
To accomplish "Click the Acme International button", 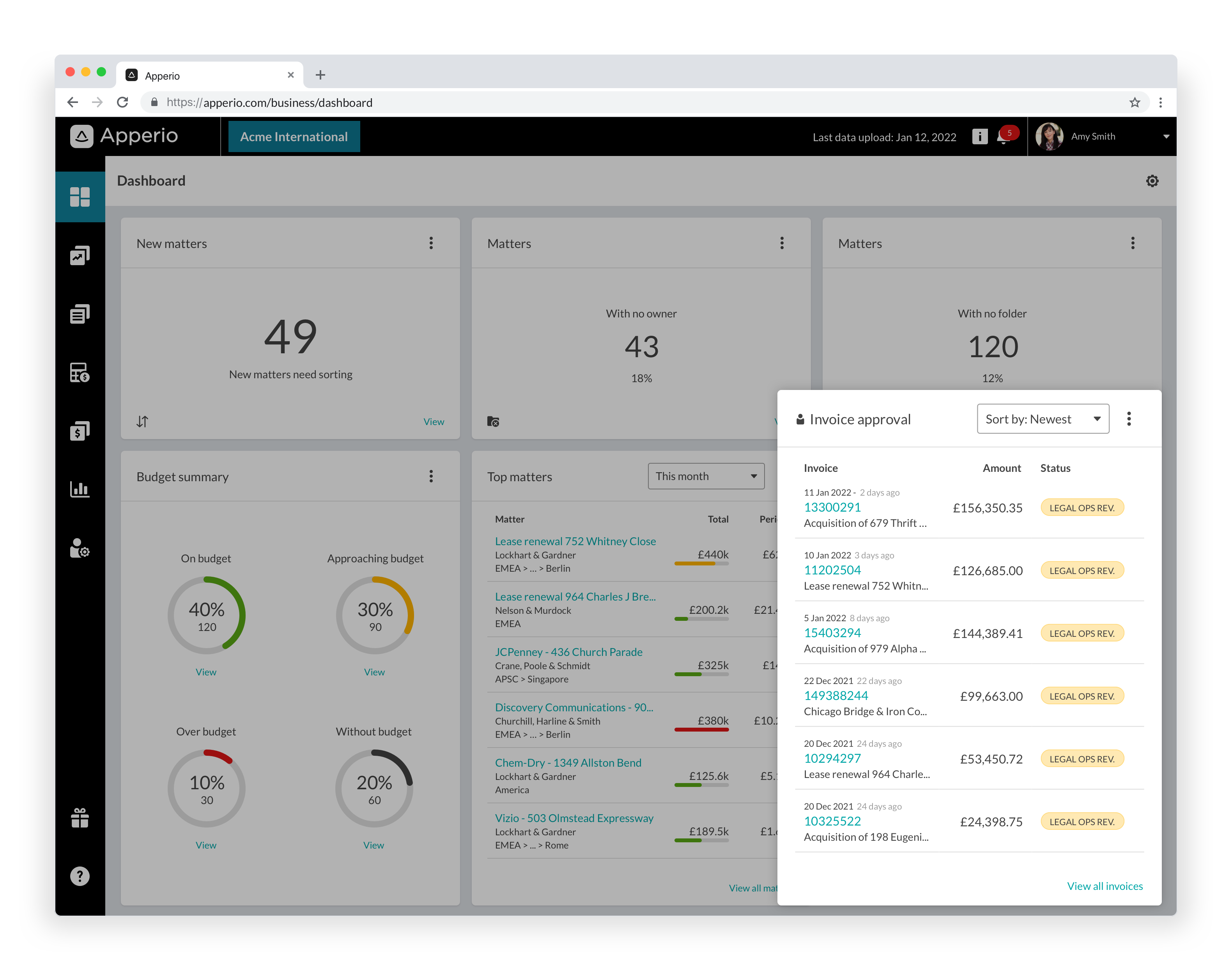I will pos(294,136).
